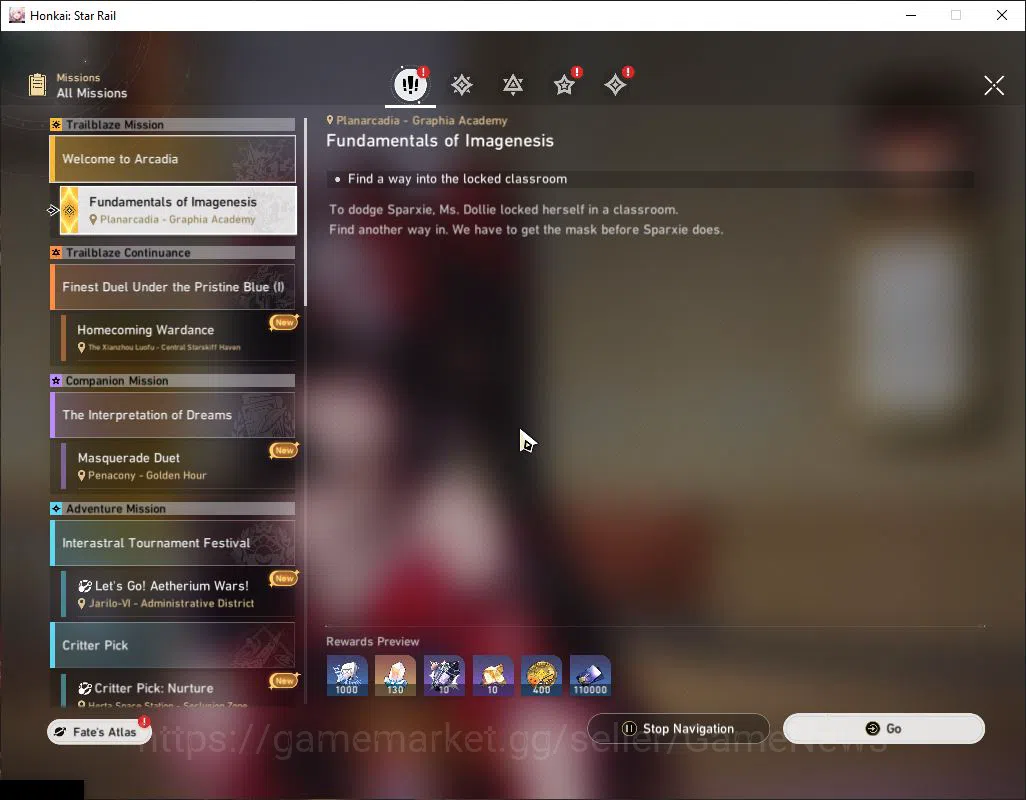Click the arrow icon in Go button

click(872, 728)
